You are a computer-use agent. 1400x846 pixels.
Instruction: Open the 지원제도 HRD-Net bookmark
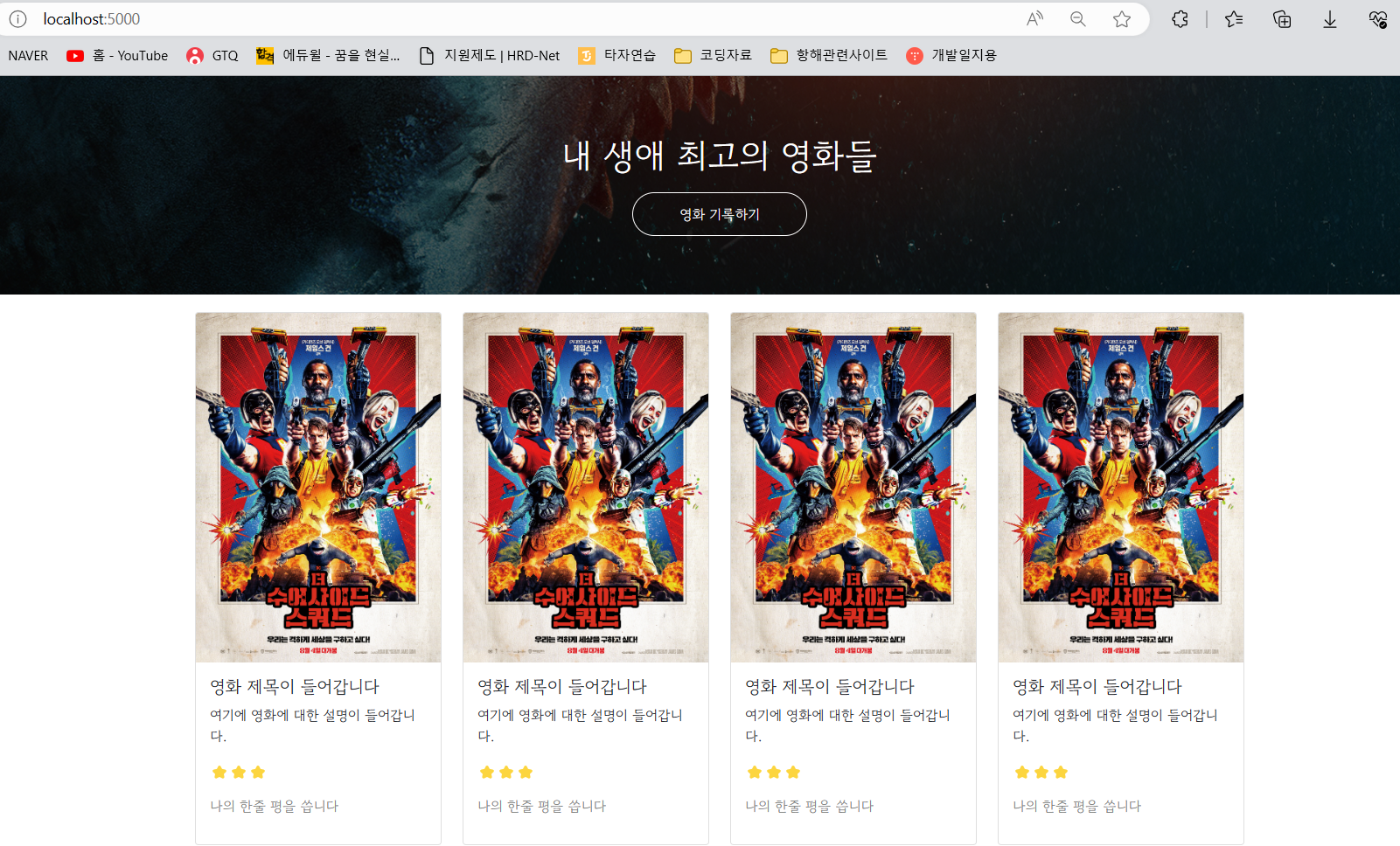coord(490,56)
